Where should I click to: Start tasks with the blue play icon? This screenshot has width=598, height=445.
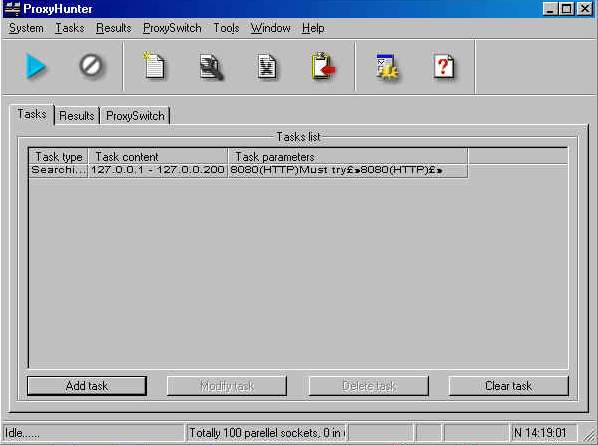(x=36, y=66)
